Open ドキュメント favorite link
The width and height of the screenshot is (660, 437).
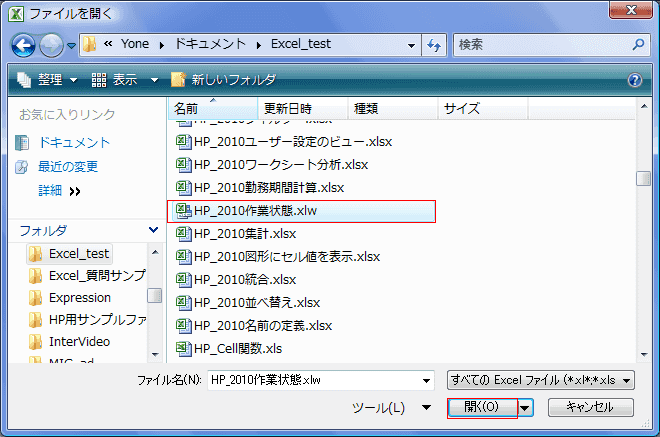point(74,143)
